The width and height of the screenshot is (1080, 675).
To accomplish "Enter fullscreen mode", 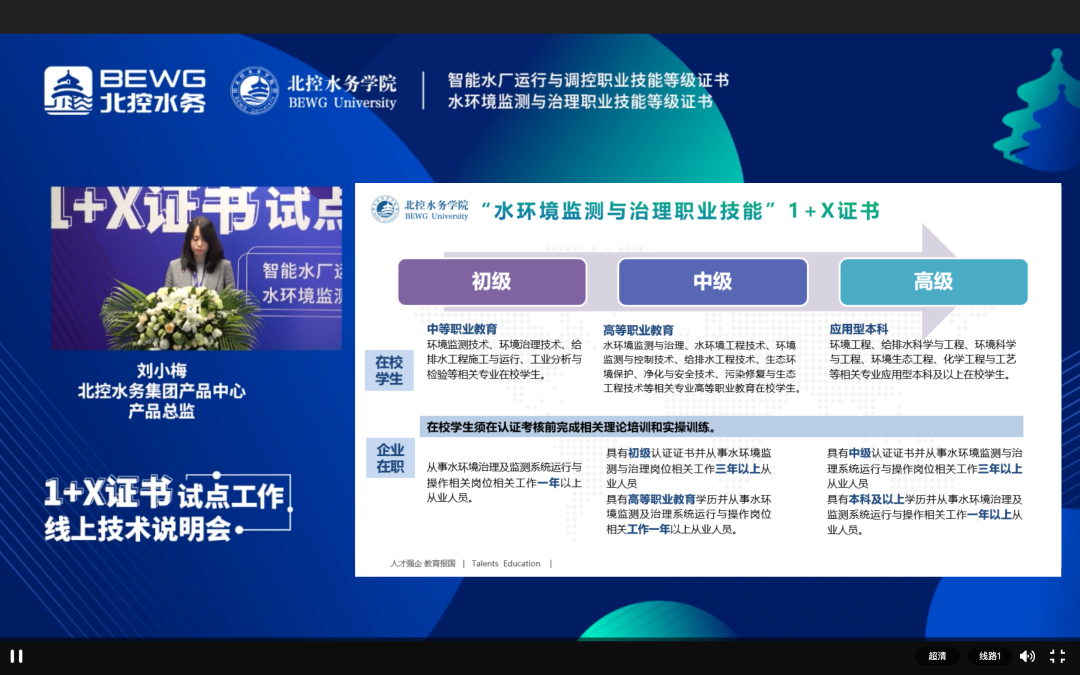I will [1057, 656].
